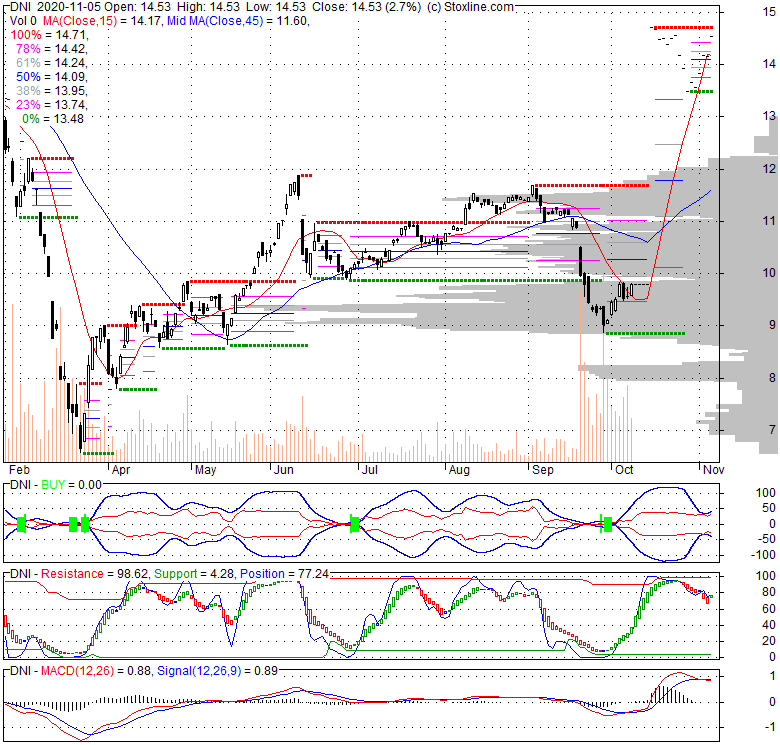The image size is (780, 745).
Task: Click the blue 'Mid MA(Close,45)' legend label
Action: (215, 21)
